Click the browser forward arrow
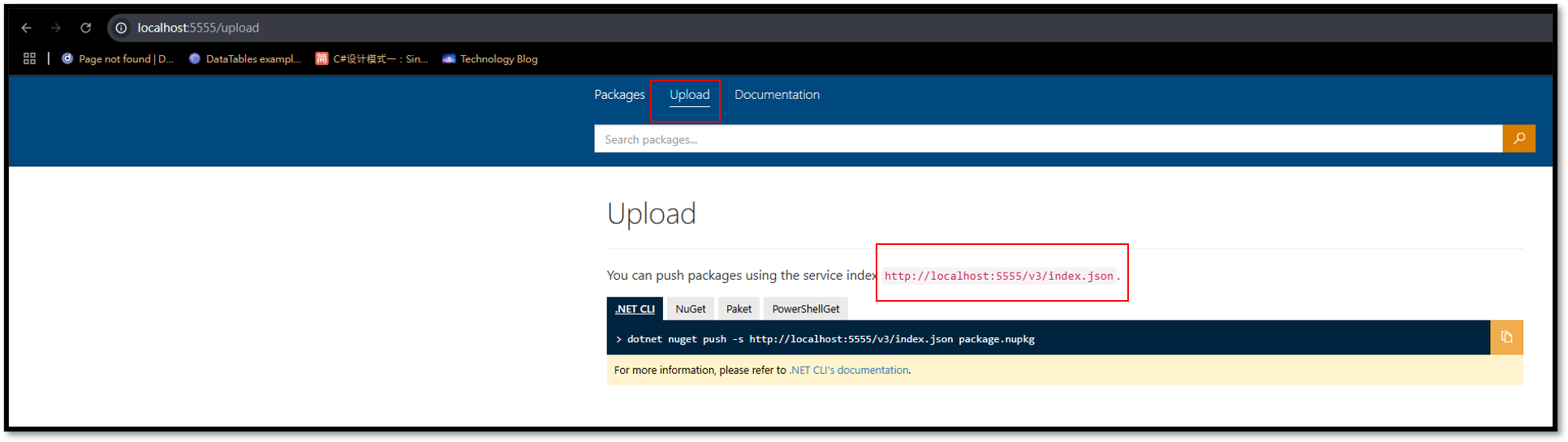 [x=56, y=28]
